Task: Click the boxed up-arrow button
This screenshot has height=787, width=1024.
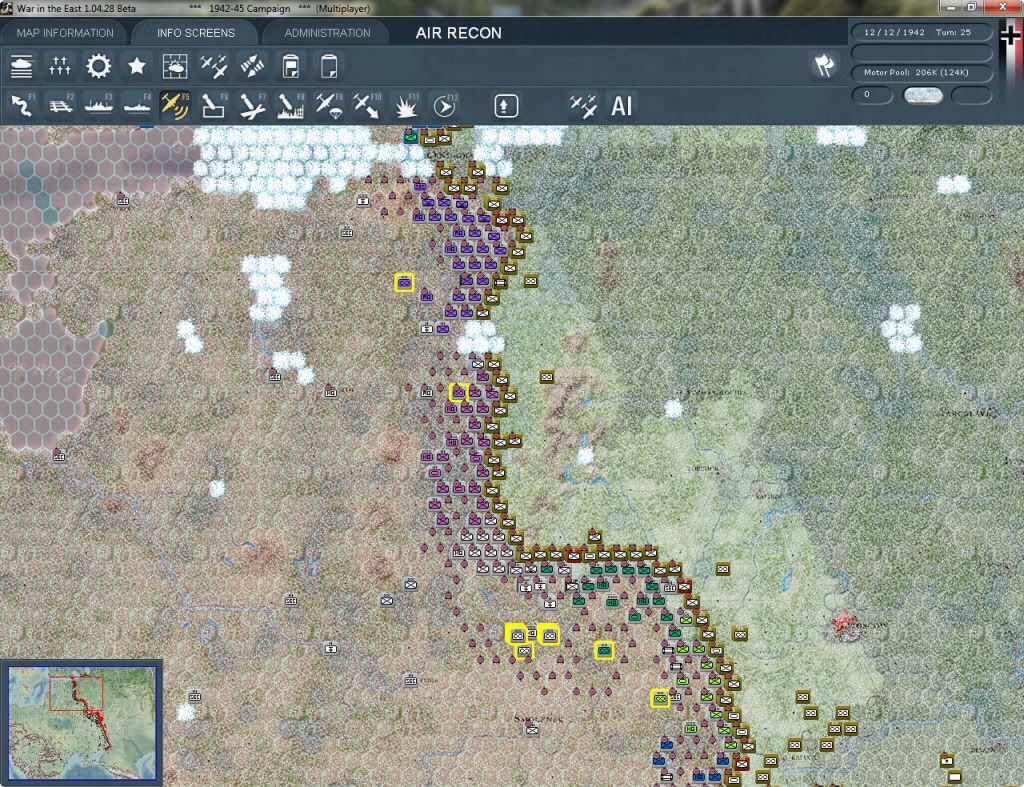Action: [x=506, y=106]
